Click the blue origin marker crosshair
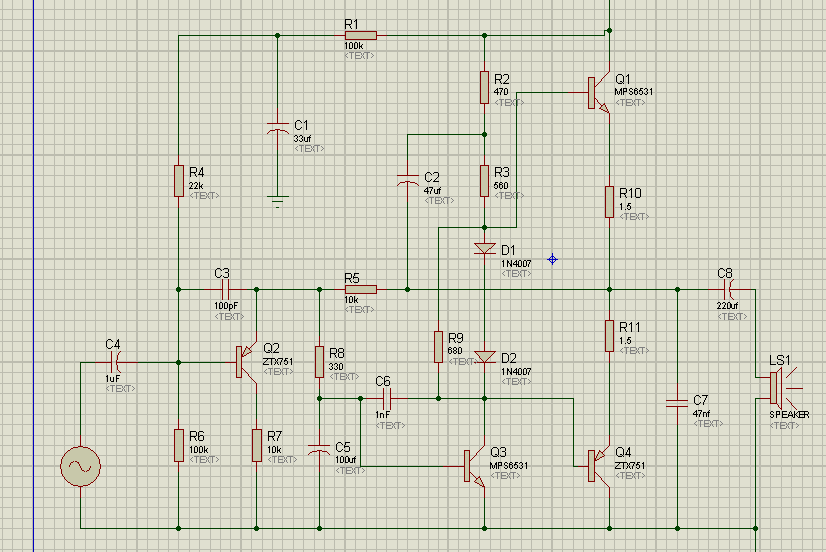 tap(551, 260)
